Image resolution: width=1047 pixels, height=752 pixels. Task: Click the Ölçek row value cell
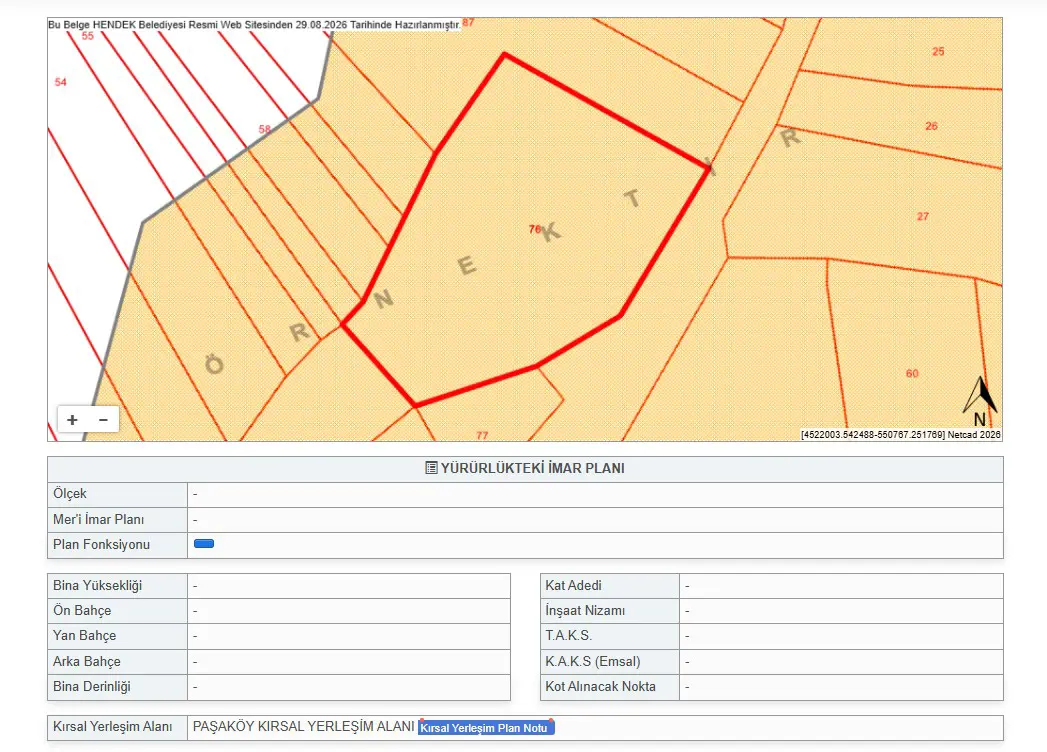pos(595,494)
